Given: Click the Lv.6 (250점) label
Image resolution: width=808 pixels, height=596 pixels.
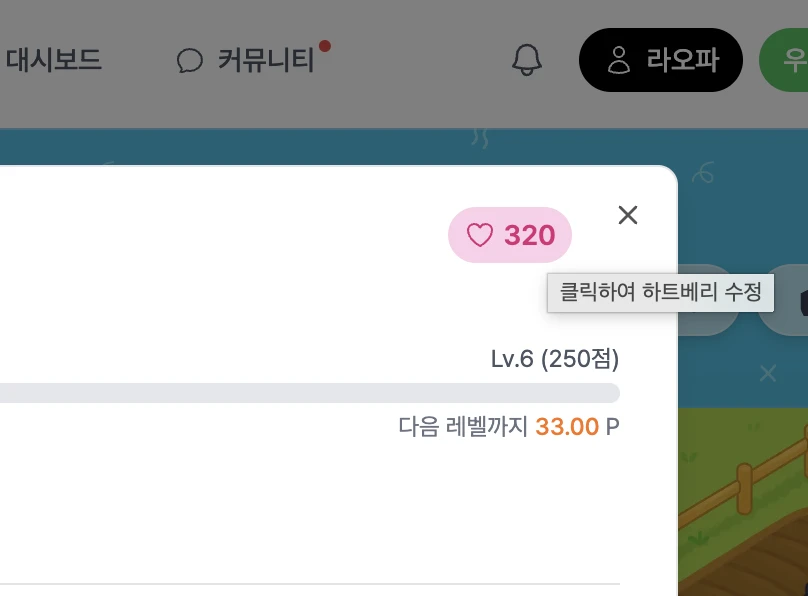Looking at the screenshot, I should [x=555, y=359].
